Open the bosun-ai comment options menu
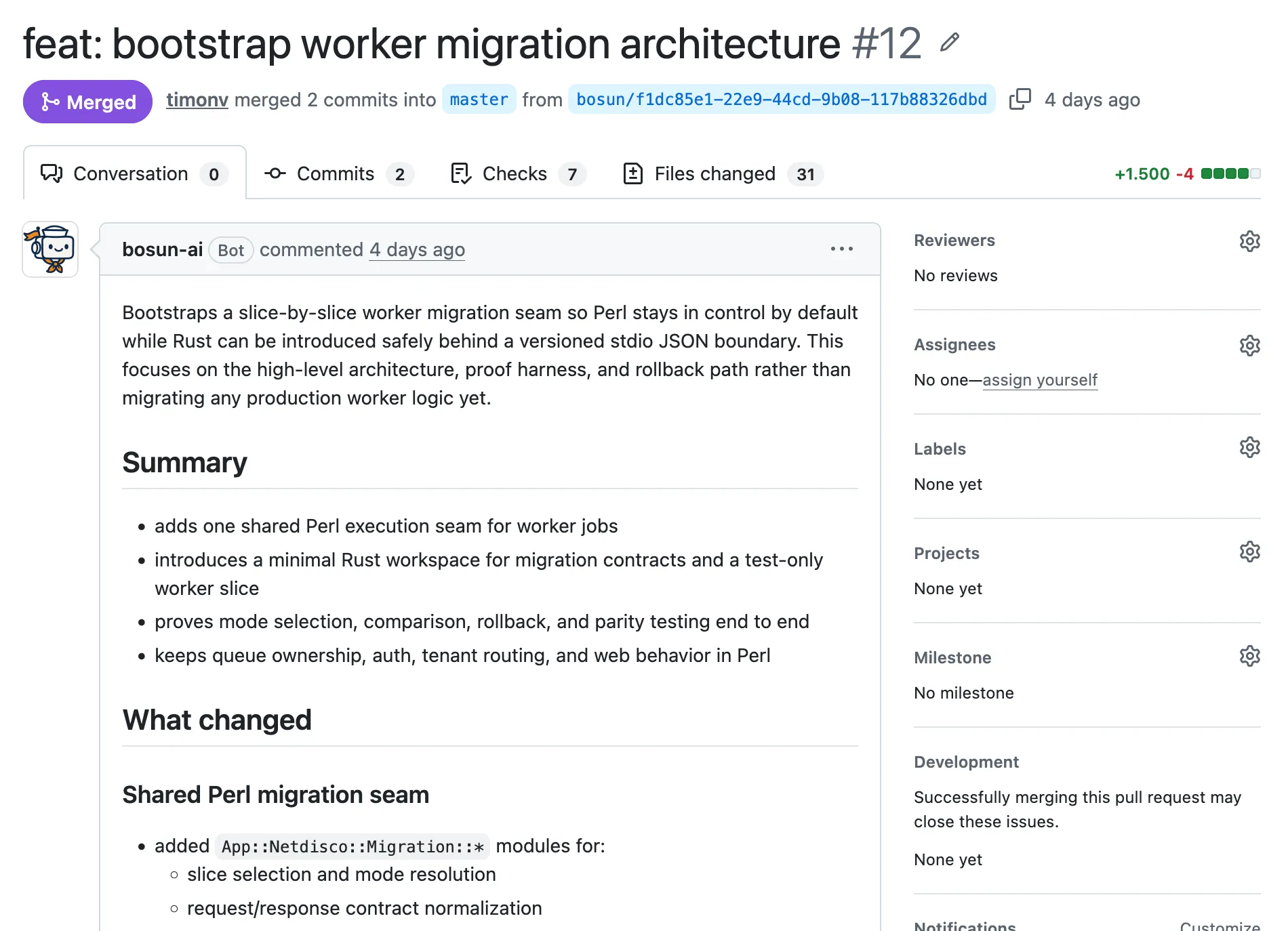Image resolution: width=1288 pixels, height=931 pixels. click(x=841, y=249)
